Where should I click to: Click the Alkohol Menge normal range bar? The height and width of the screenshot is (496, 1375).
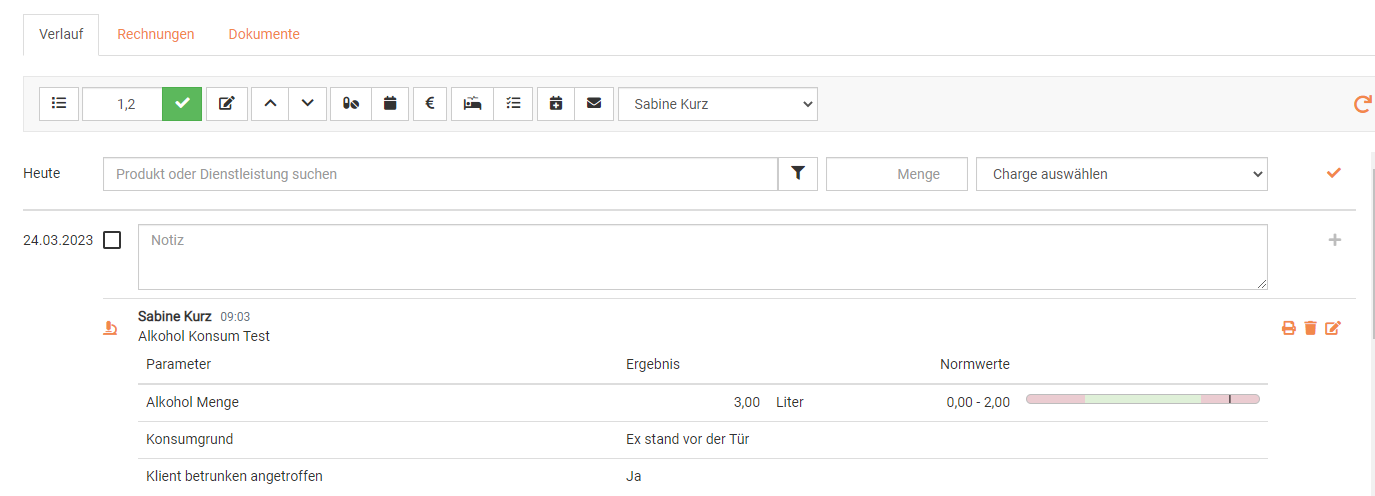[x=1142, y=399]
